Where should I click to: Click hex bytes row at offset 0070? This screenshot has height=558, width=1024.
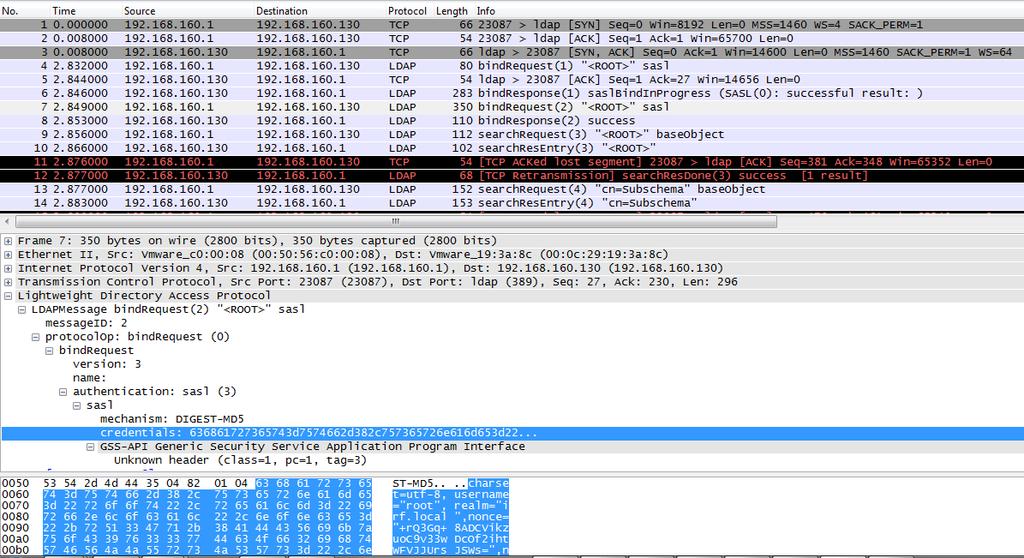[x=208, y=506]
